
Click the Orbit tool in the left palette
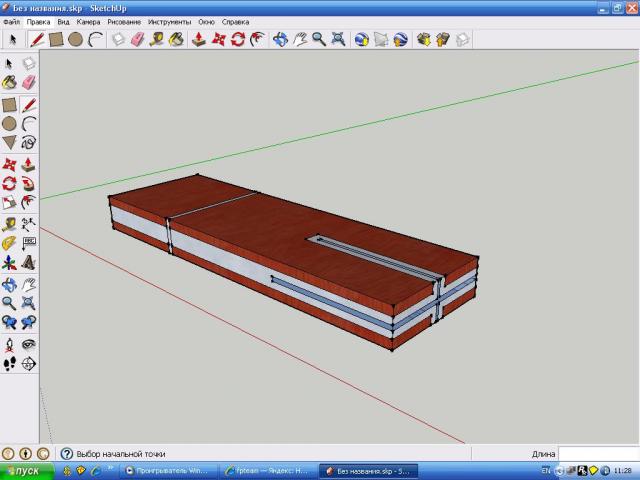coord(9,284)
